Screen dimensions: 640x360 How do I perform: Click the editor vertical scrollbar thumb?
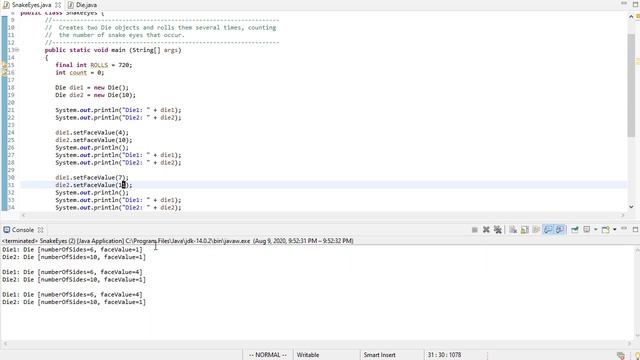coord(631,85)
